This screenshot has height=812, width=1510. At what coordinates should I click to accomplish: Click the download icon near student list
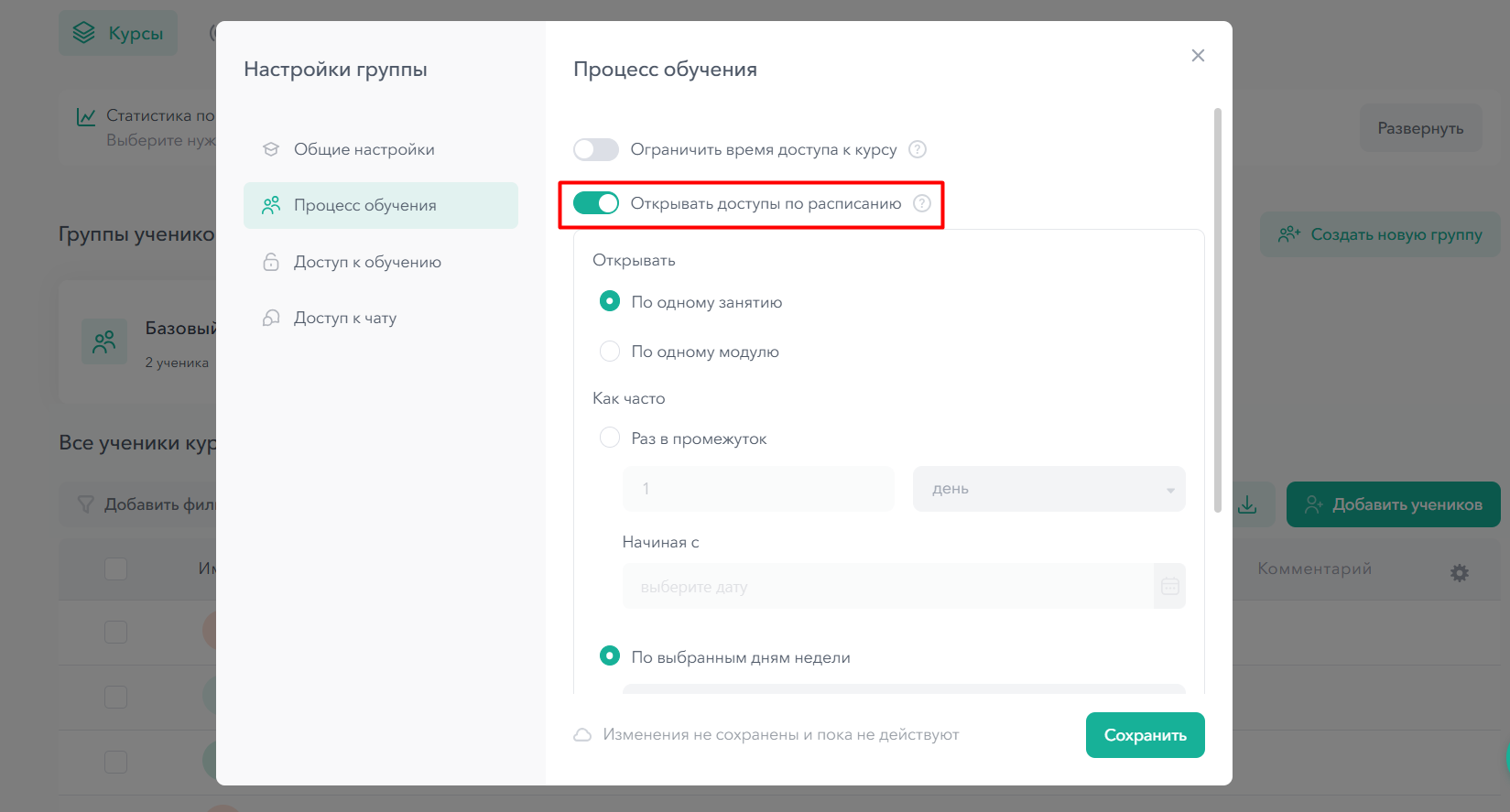click(x=1247, y=504)
